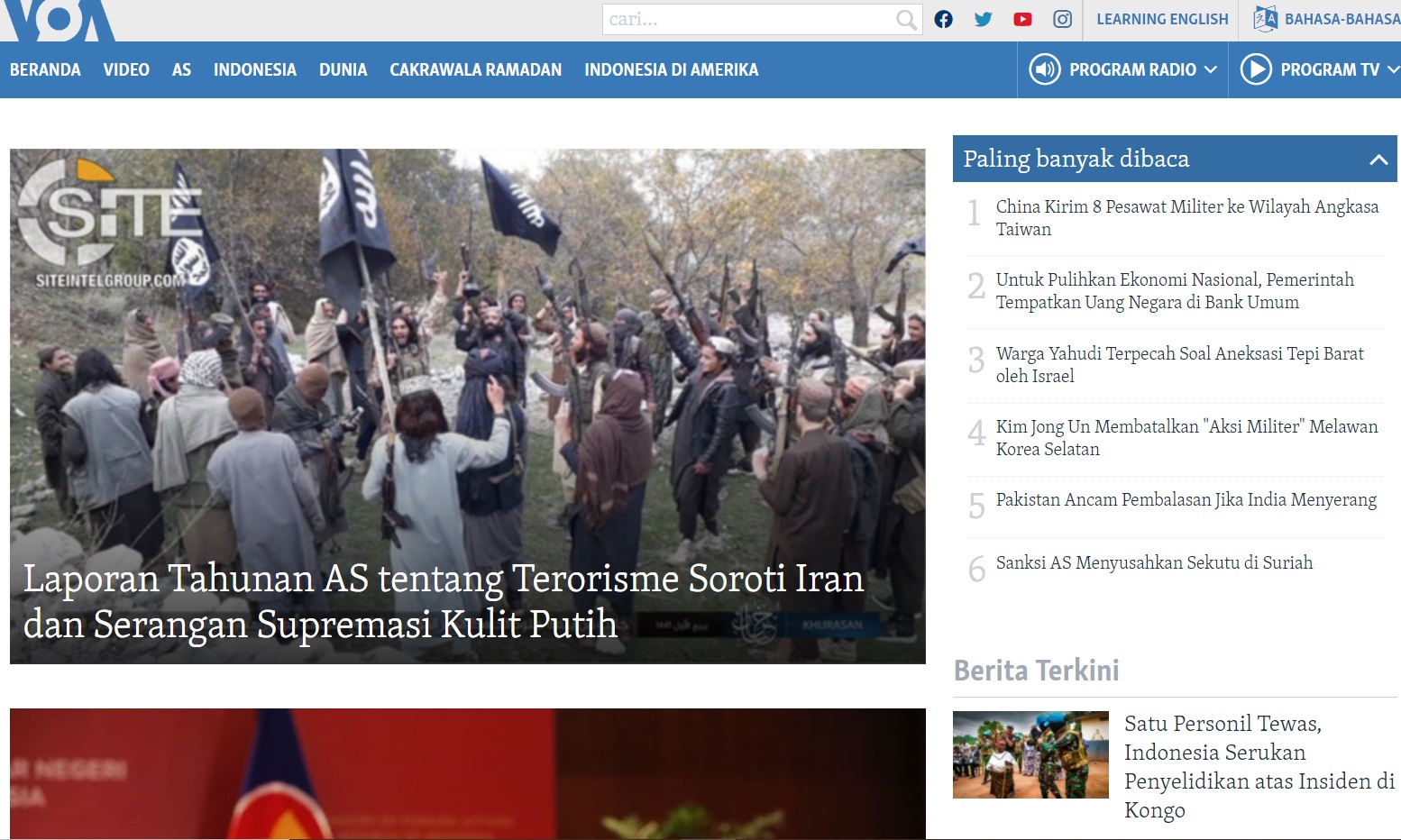Open Warga Yahudi Terpecah Soal Aneksasi article
The height and width of the screenshot is (840, 1401).
point(1179,364)
